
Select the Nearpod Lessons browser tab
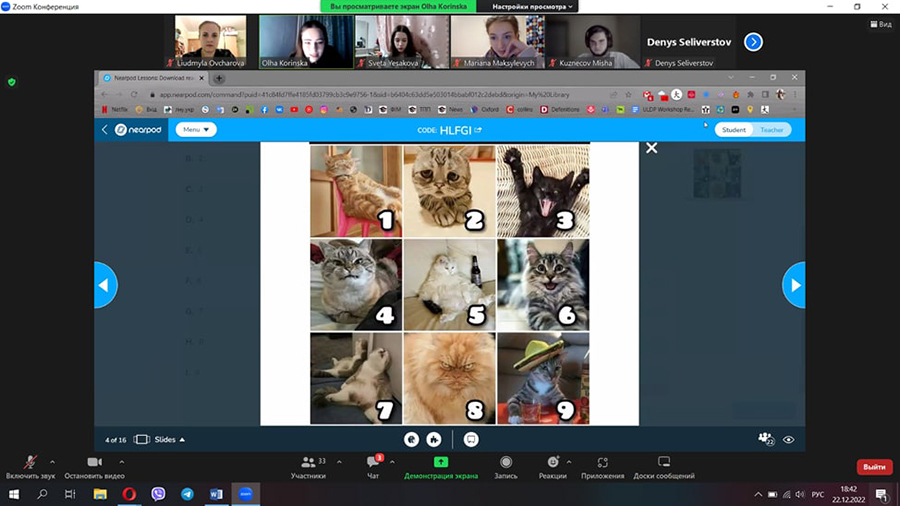pyautogui.click(x=153, y=78)
